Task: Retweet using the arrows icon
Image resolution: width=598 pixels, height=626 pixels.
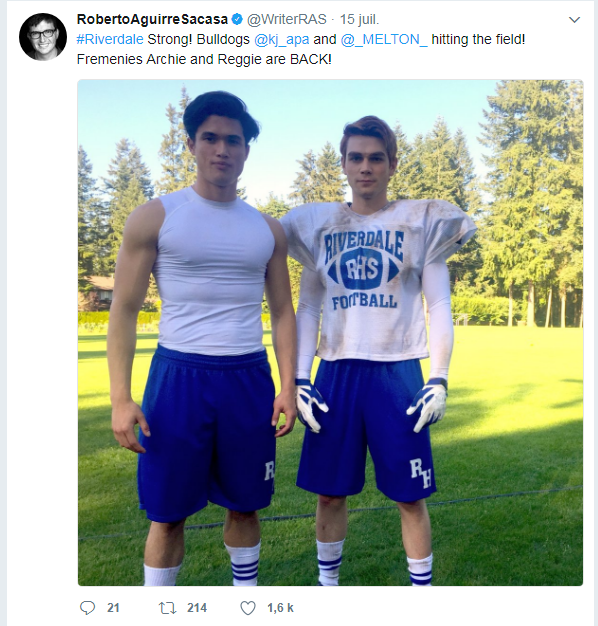Action: (x=167, y=608)
